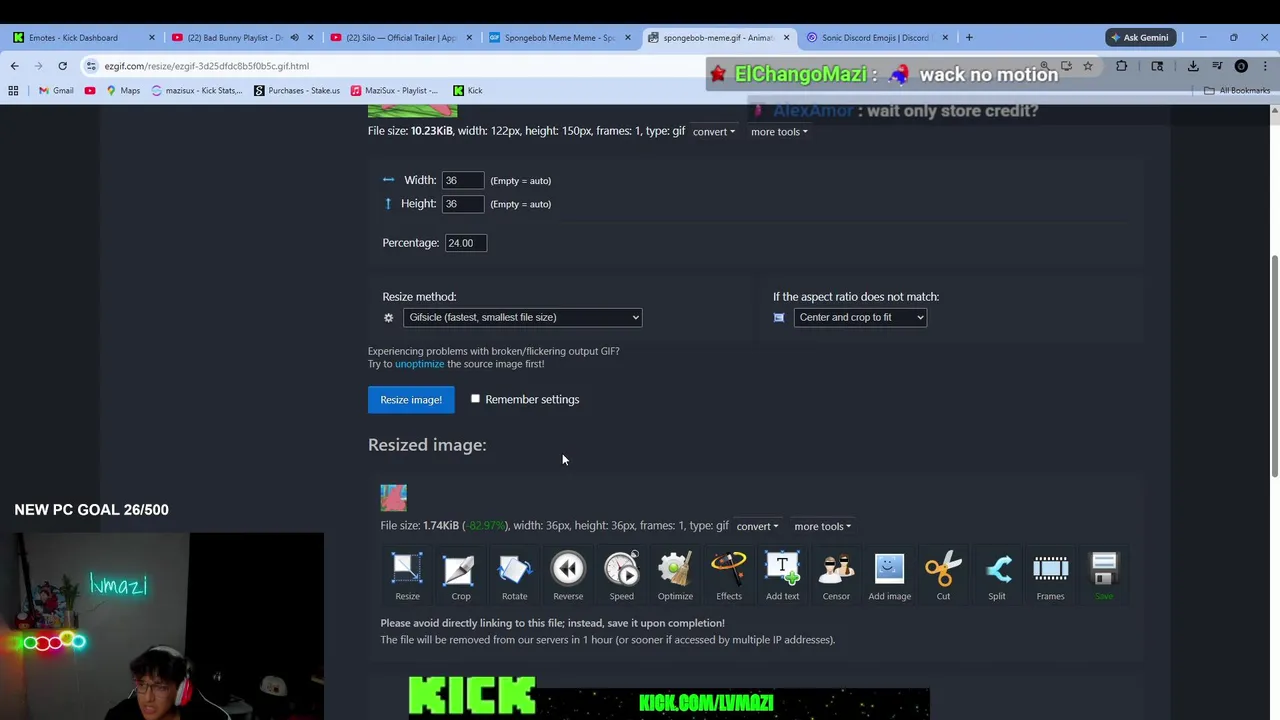Screen dimensions: 1280x720
Task: Go back in browser history
Action: [14, 66]
